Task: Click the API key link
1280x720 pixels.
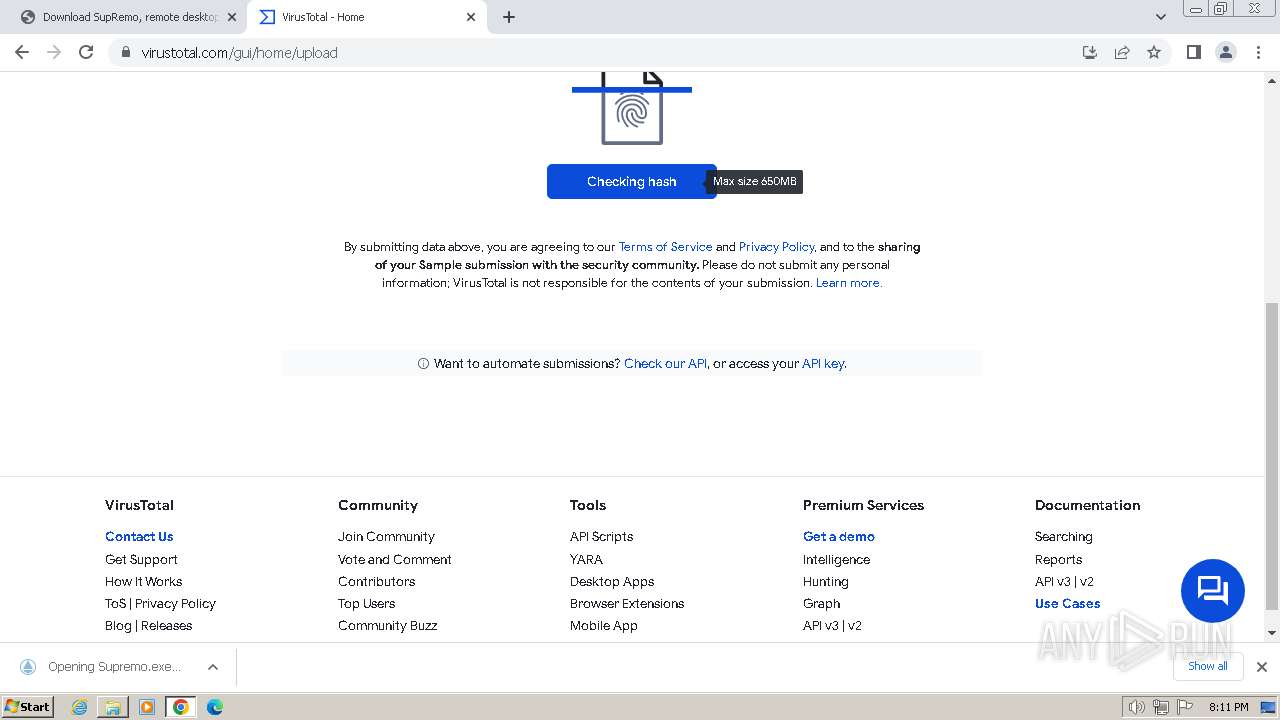Action: pyautogui.click(x=823, y=364)
